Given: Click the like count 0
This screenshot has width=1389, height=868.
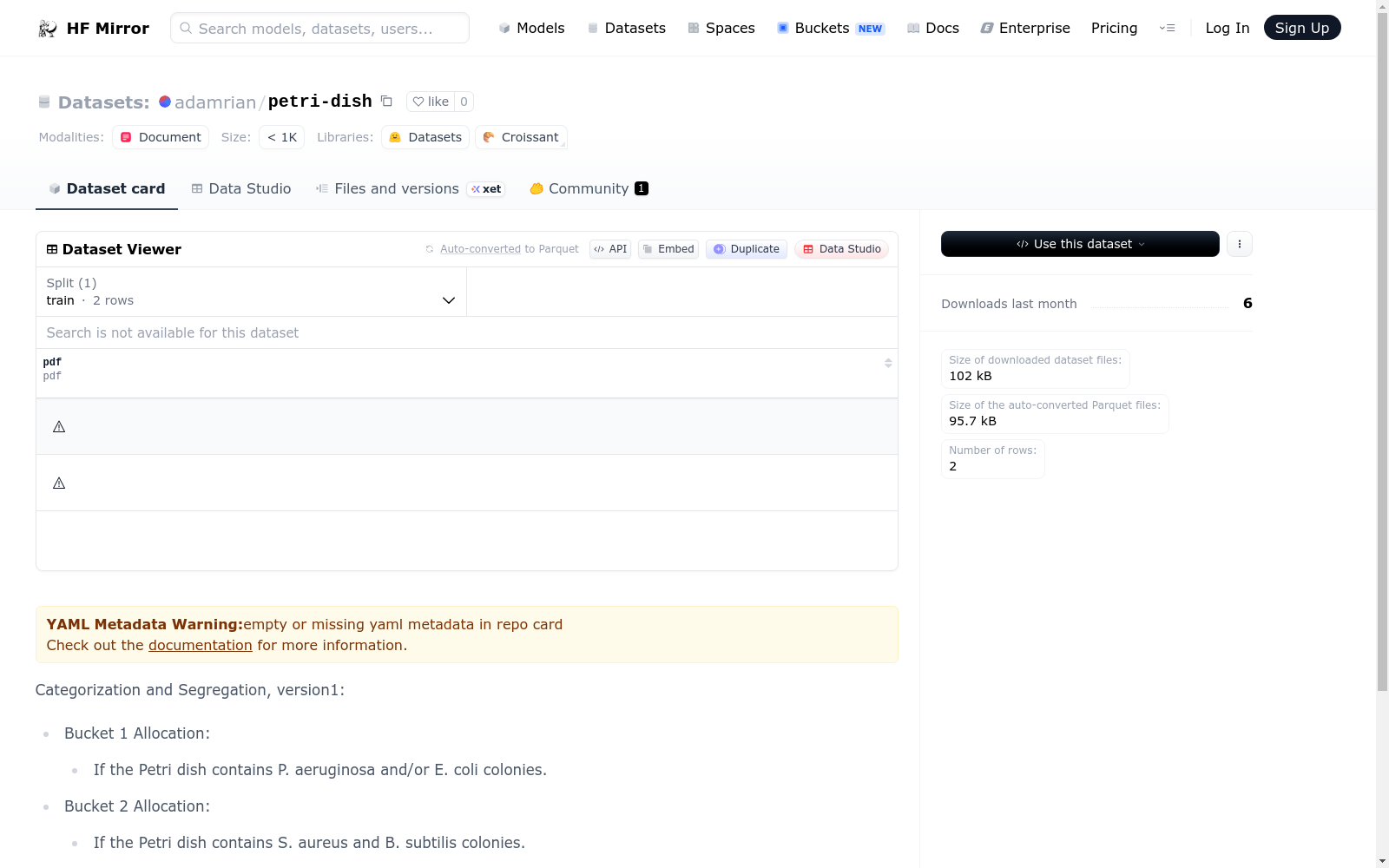Looking at the screenshot, I should [x=464, y=102].
